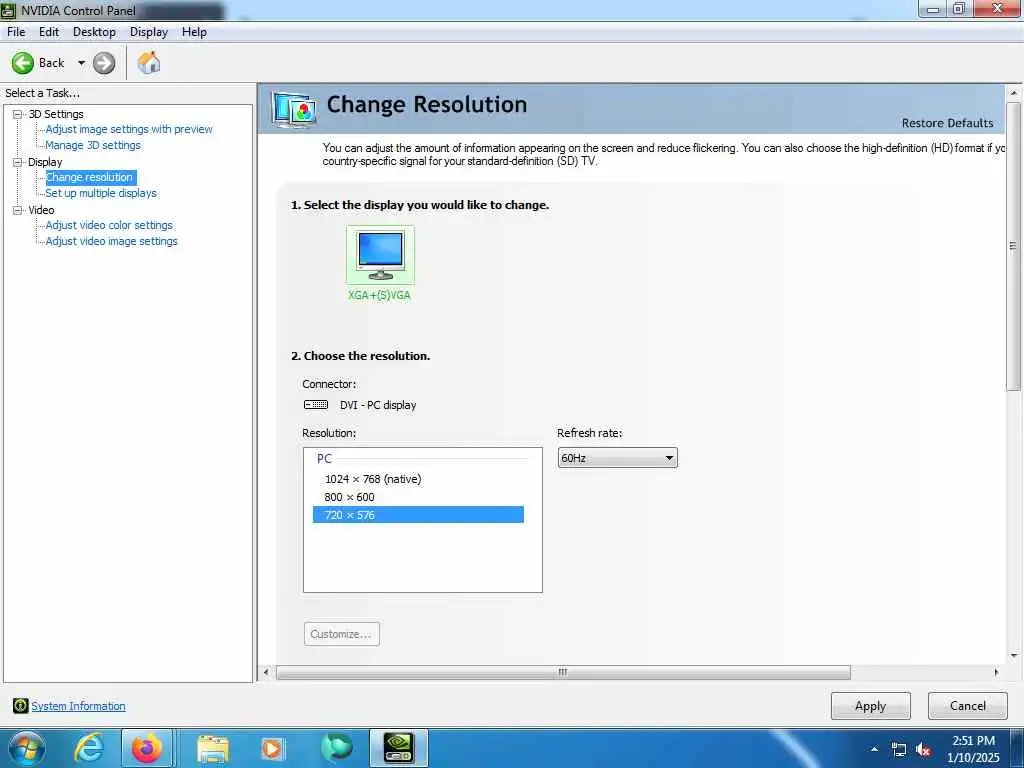
Task: Open the Back history dropdown arrow
Action: tap(82, 63)
